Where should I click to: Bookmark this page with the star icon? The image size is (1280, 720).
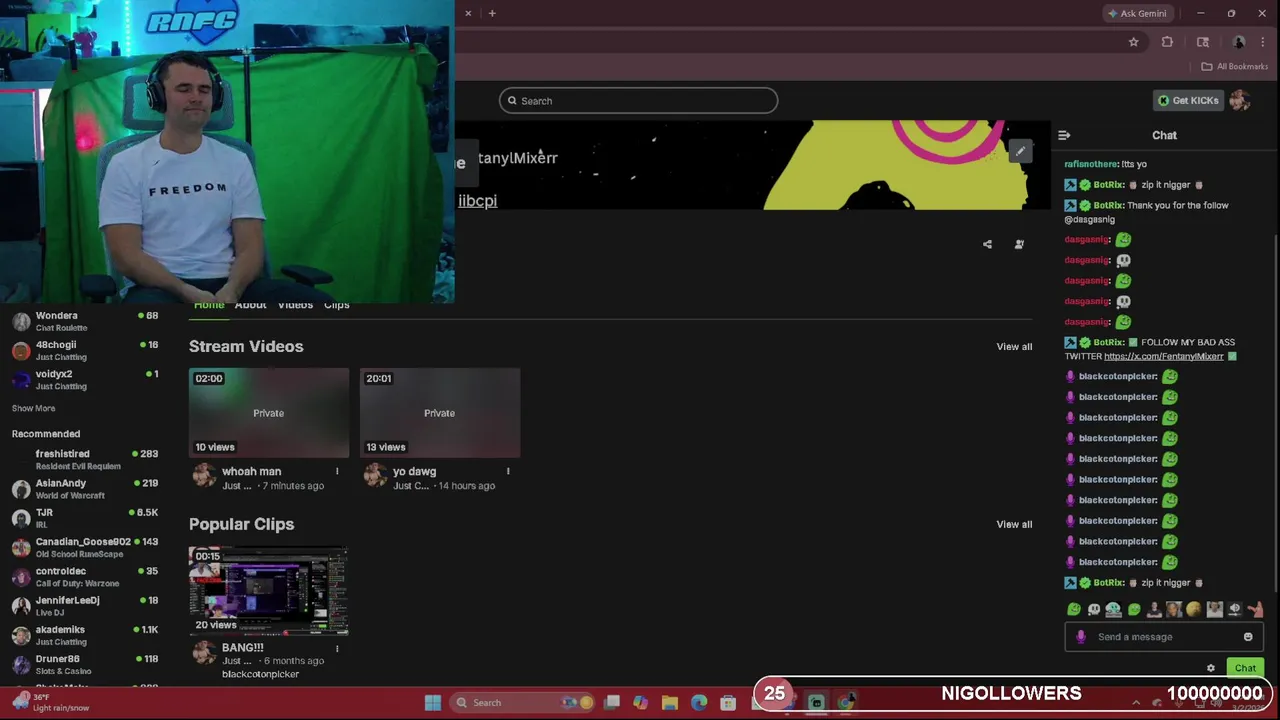pyautogui.click(x=1133, y=42)
